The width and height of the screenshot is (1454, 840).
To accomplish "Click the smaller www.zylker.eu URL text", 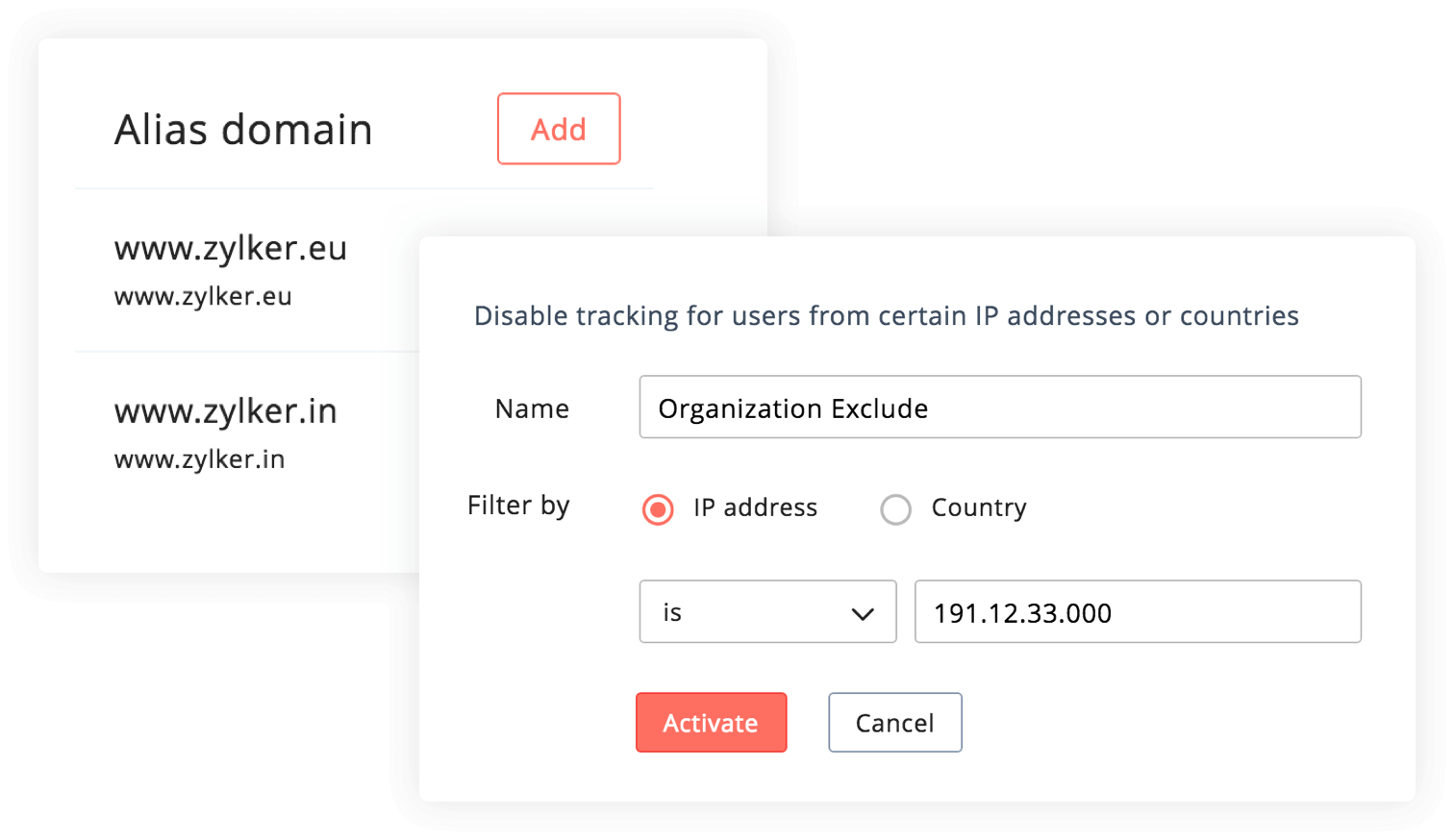I will coord(203,296).
